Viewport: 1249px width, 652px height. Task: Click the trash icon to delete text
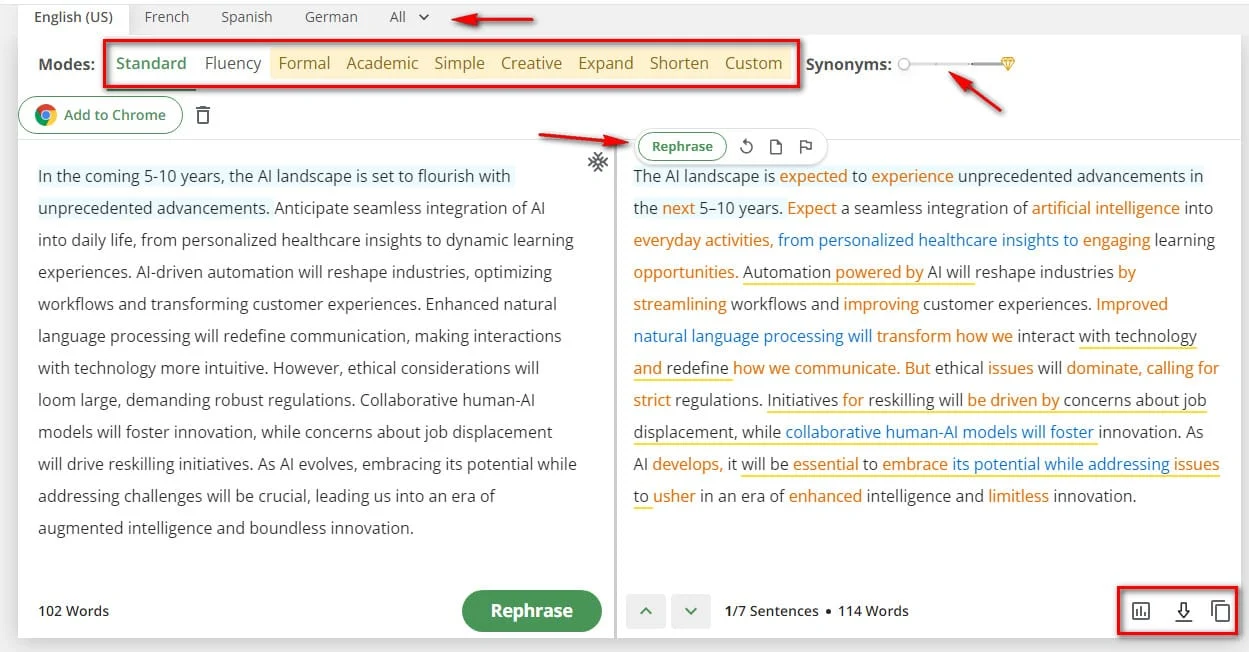(x=203, y=115)
